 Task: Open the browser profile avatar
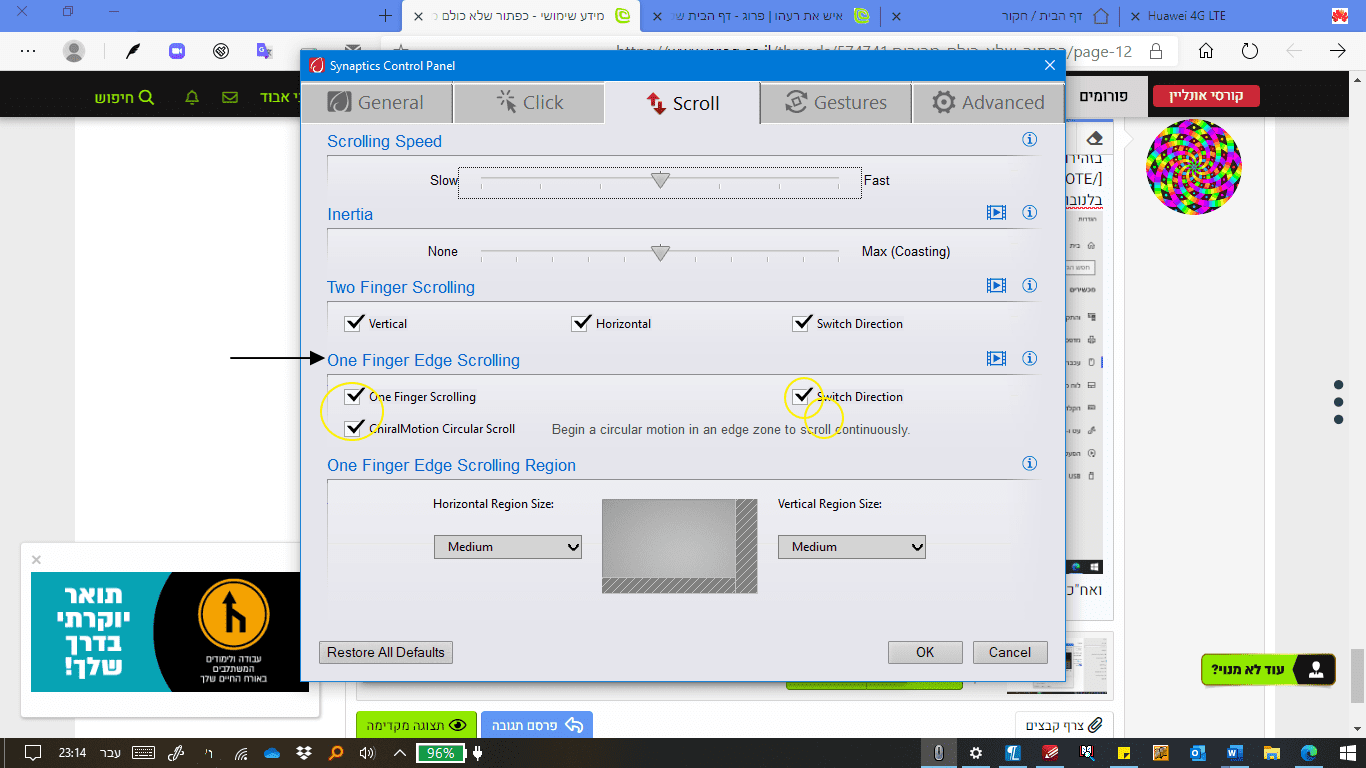pos(74,51)
